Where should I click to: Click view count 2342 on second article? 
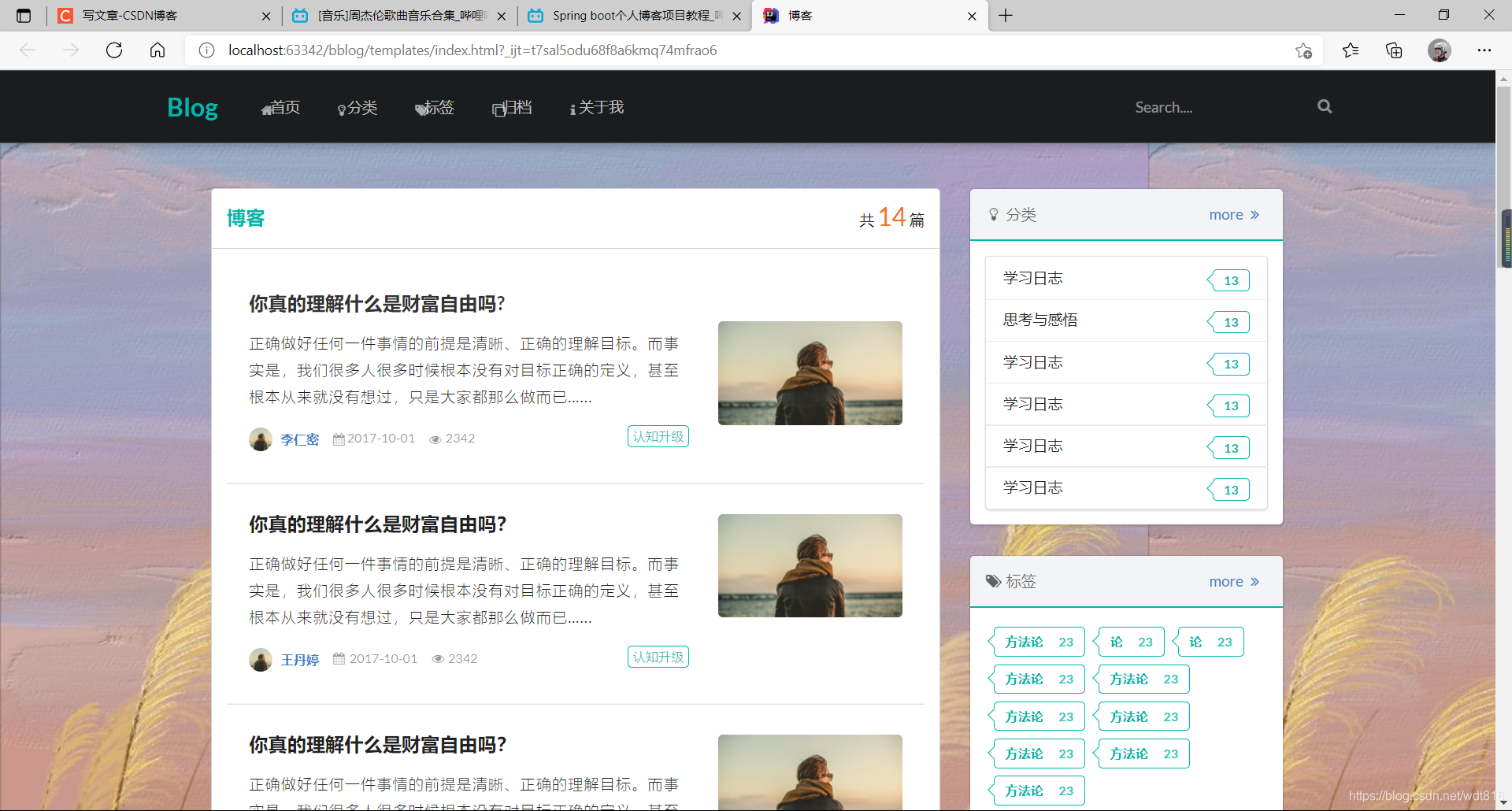[x=454, y=659]
